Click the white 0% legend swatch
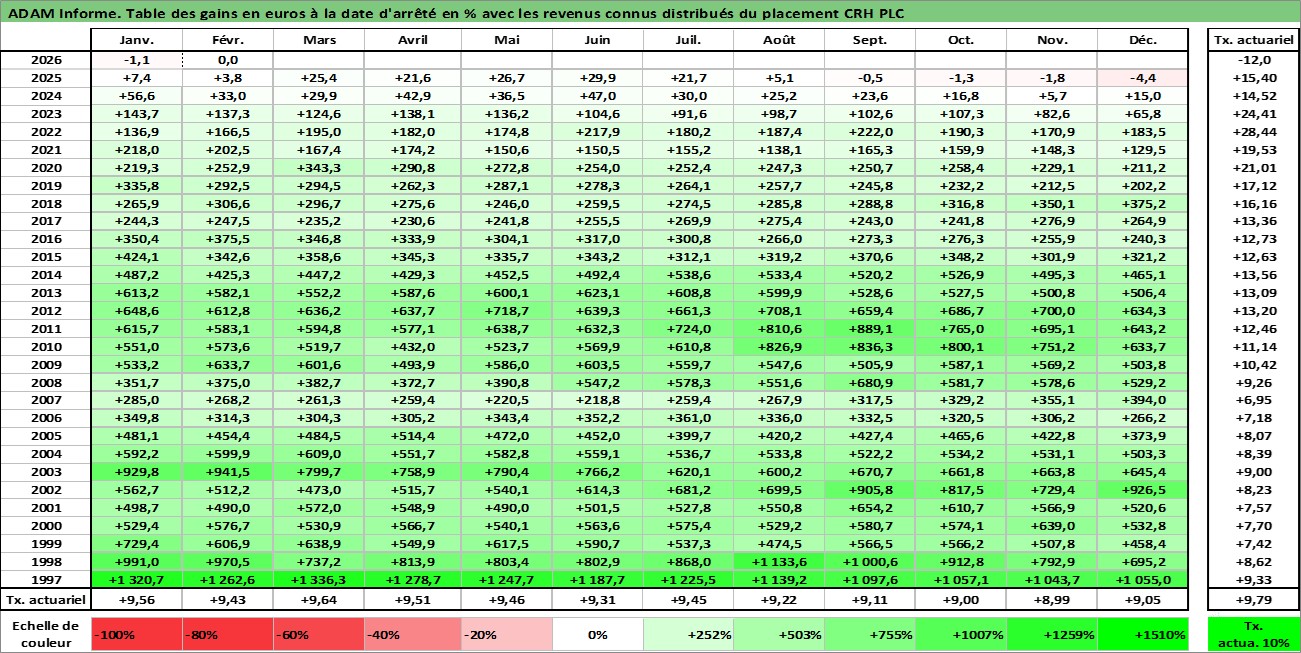The width and height of the screenshot is (1301, 653). pos(597,634)
